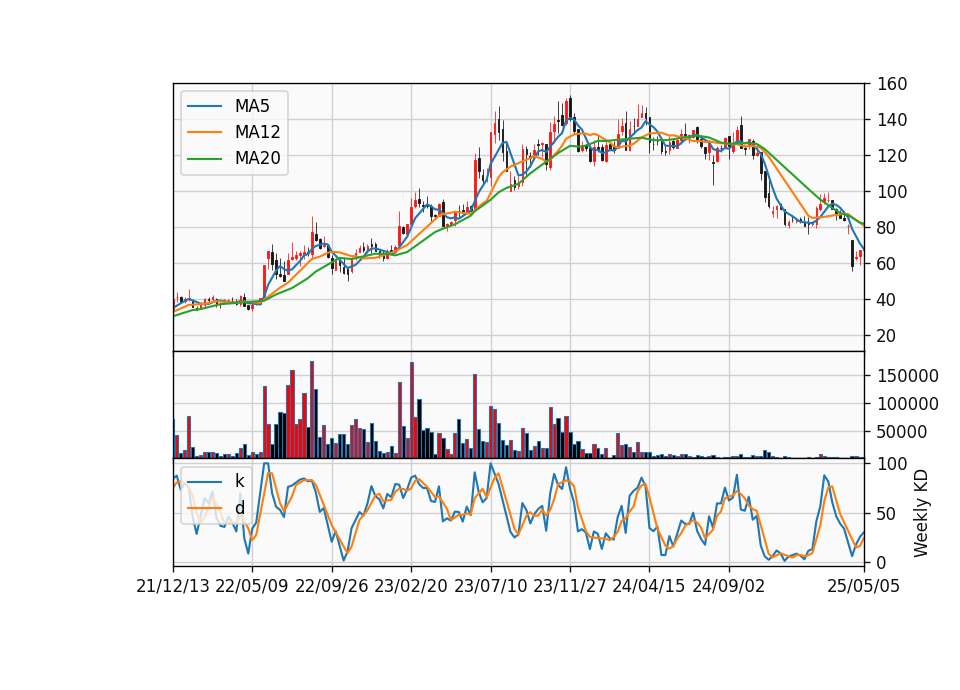Click the orange MA12 legend line sample
The height and width of the screenshot is (690, 960).
coord(204,132)
